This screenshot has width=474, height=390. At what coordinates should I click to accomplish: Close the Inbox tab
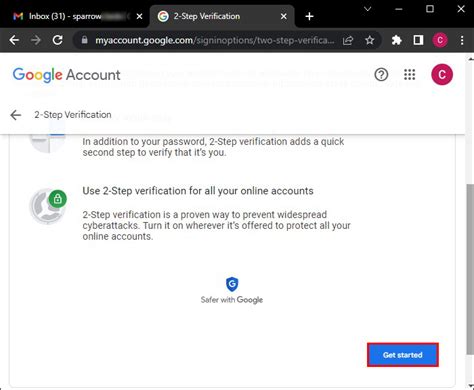tap(140, 16)
